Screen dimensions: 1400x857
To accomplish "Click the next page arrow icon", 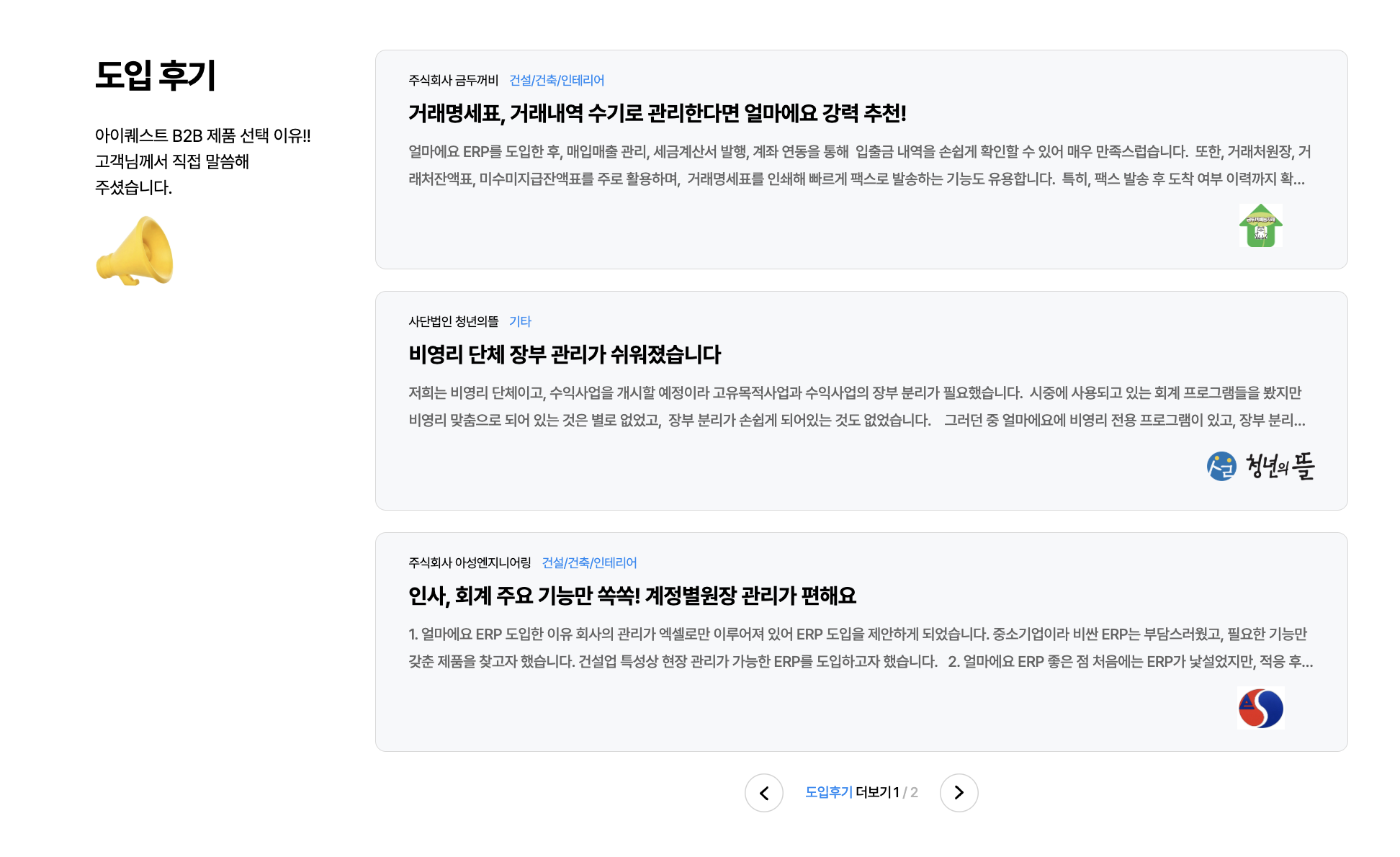I will coord(959,792).
